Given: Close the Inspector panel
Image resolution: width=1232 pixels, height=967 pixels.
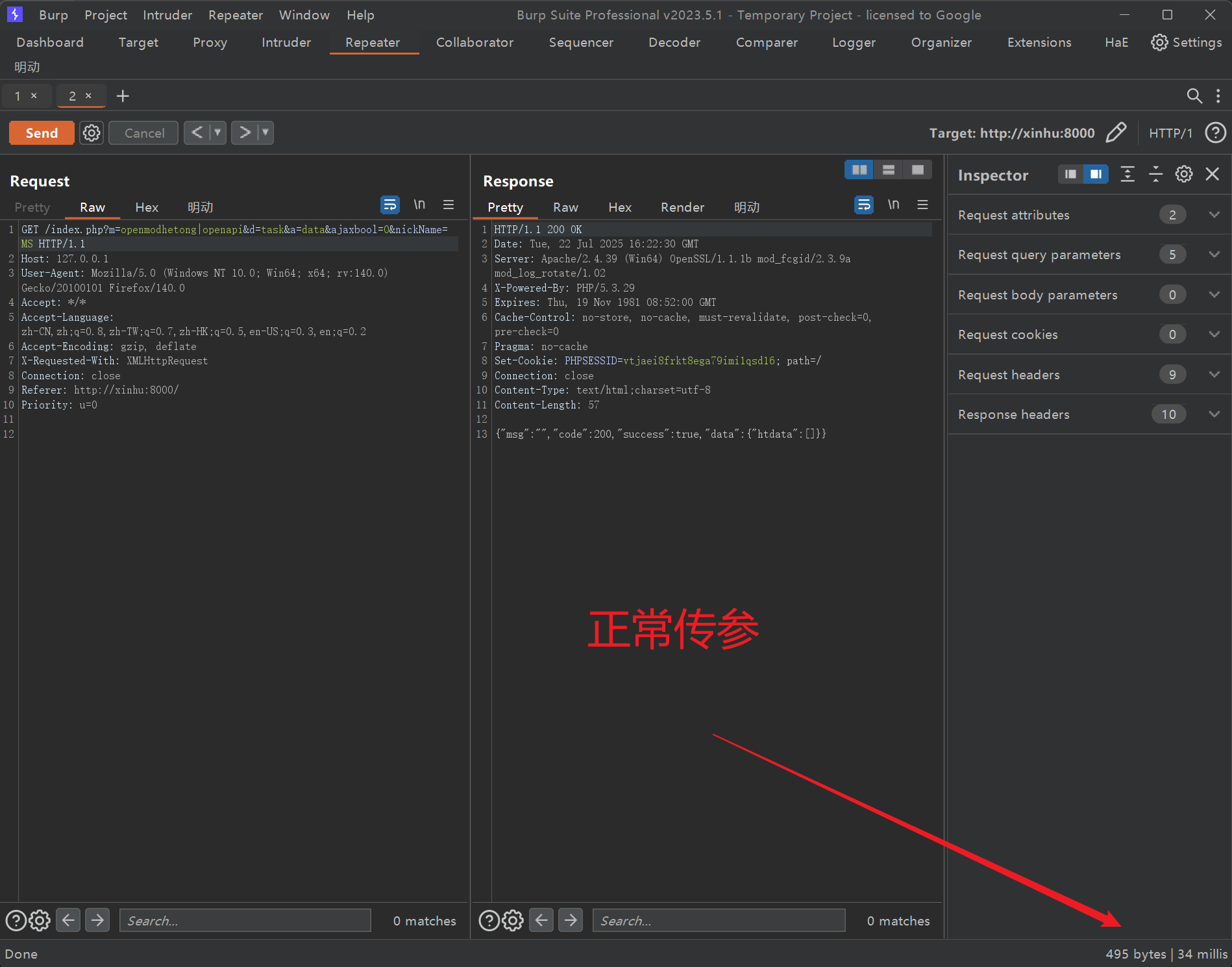Looking at the screenshot, I should pyautogui.click(x=1212, y=175).
